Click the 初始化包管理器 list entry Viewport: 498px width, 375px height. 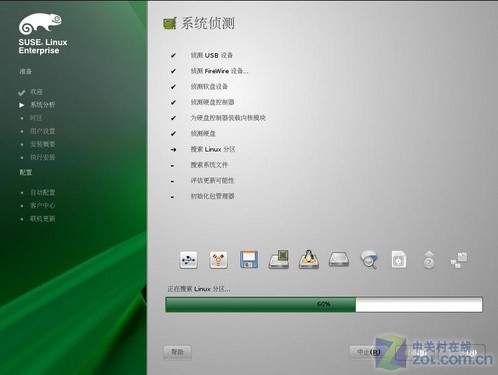coord(212,196)
